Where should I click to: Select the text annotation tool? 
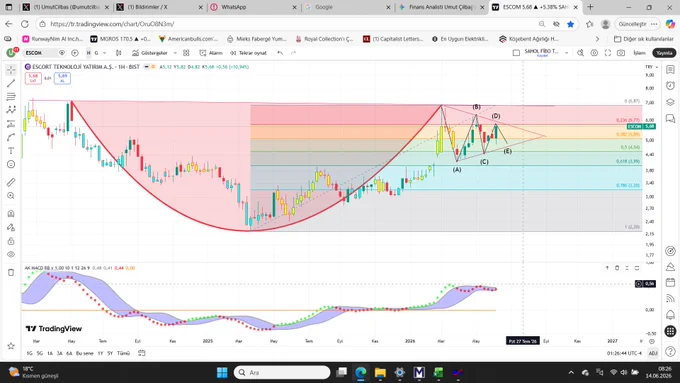pyautogui.click(x=11, y=151)
